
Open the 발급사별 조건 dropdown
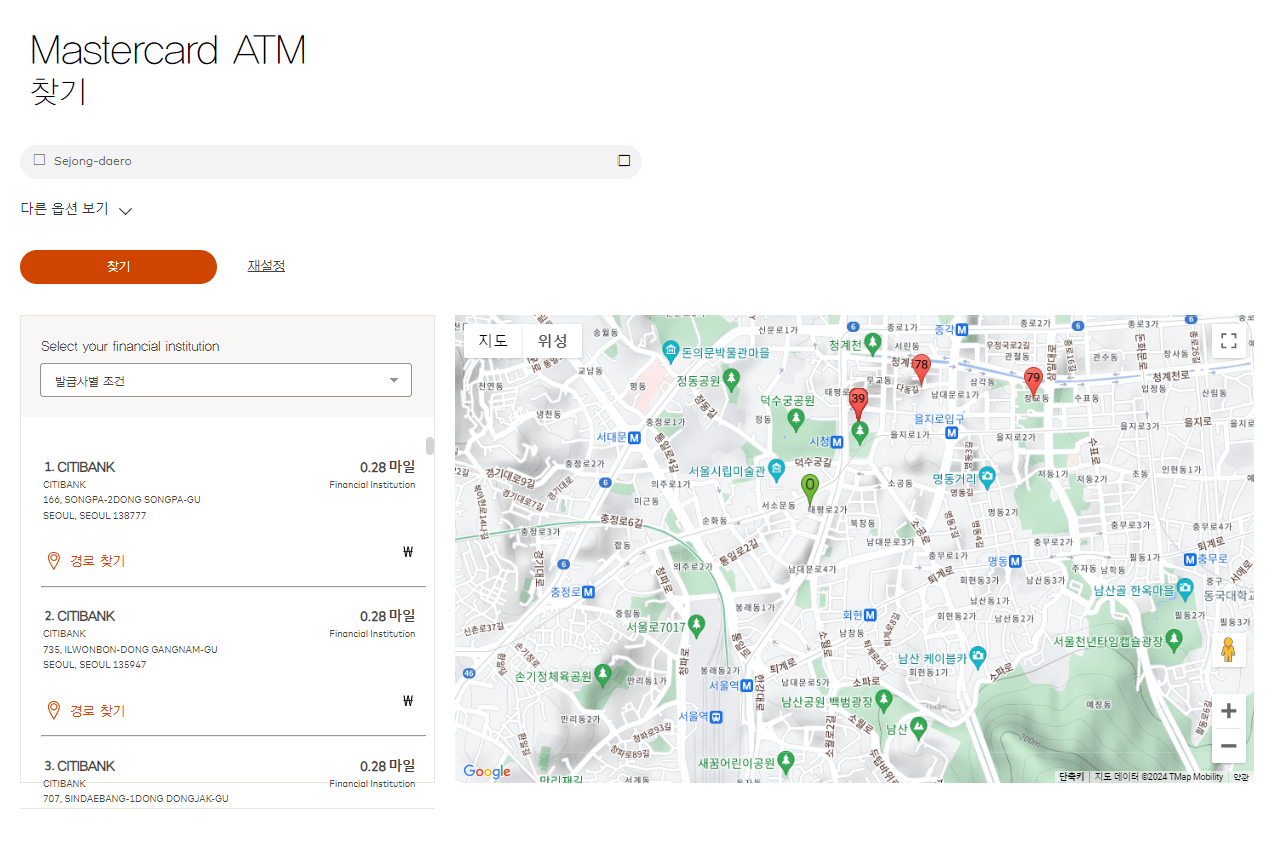click(225, 380)
